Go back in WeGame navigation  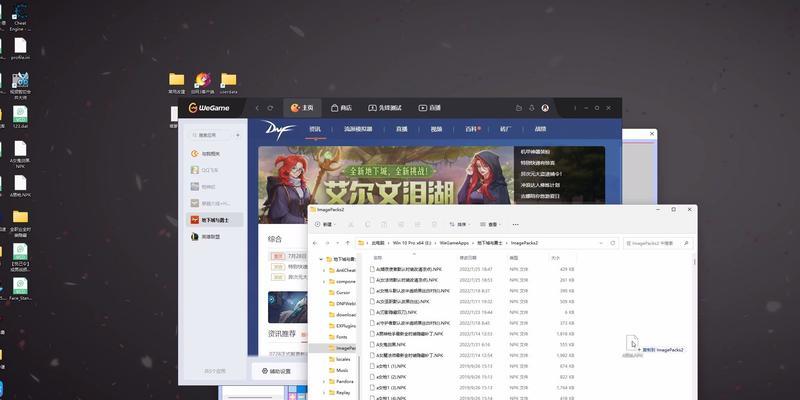[257, 108]
